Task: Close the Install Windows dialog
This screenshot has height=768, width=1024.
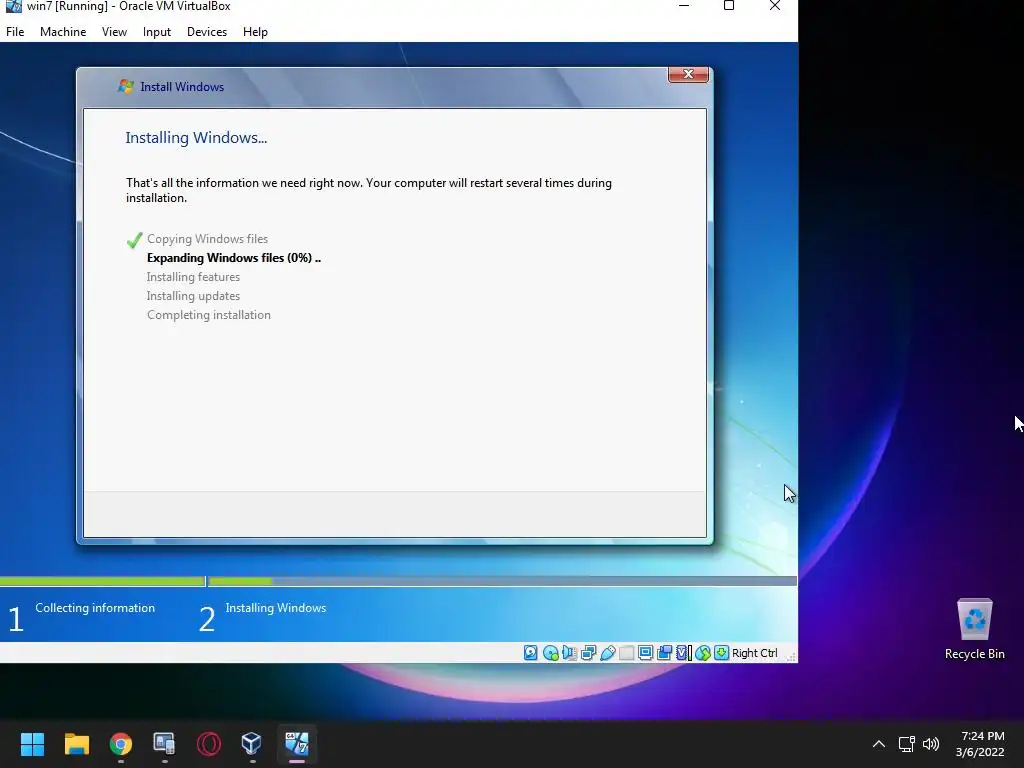Action: point(688,74)
